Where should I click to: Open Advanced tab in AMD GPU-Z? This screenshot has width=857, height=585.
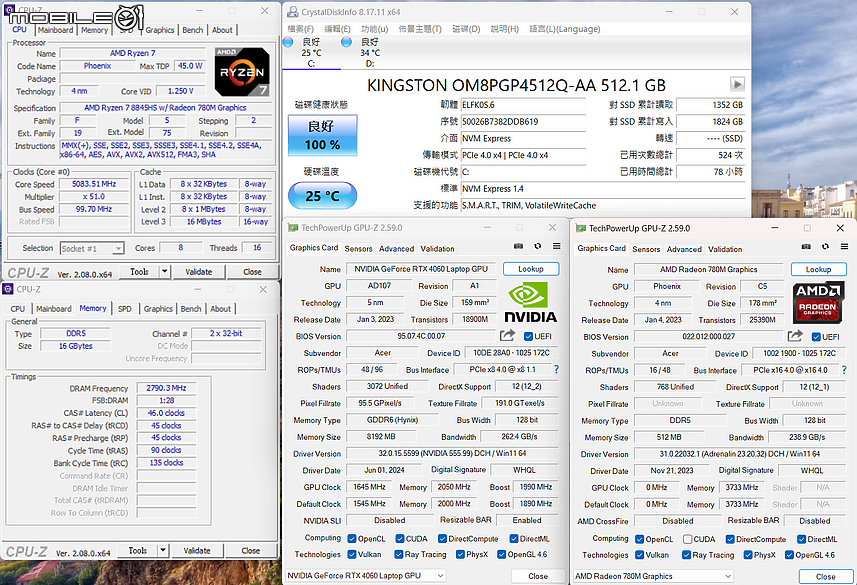tap(684, 249)
